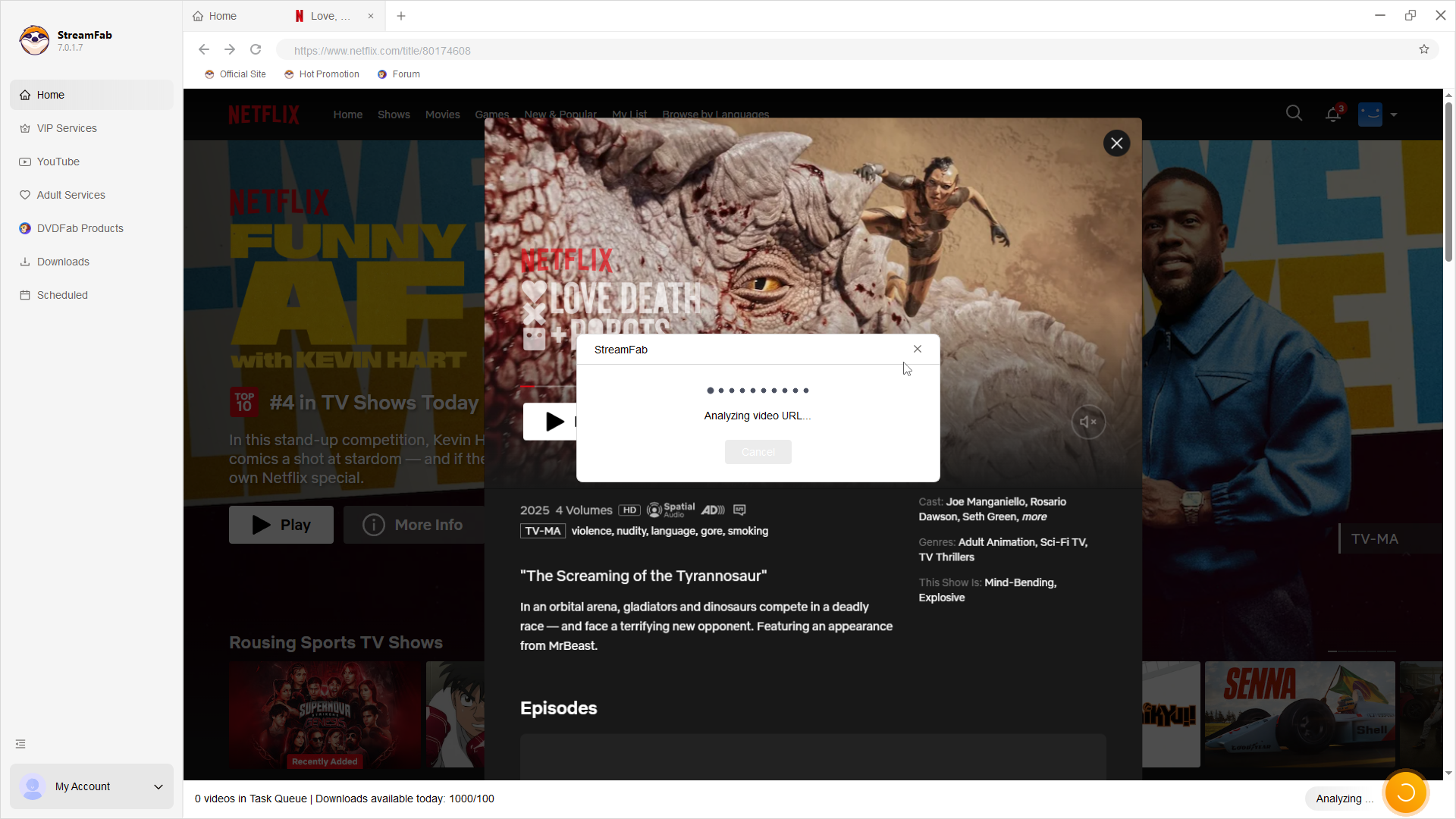Open the Netflix search icon
Viewport: 1456px width, 819px height.
pos(1294,114)
